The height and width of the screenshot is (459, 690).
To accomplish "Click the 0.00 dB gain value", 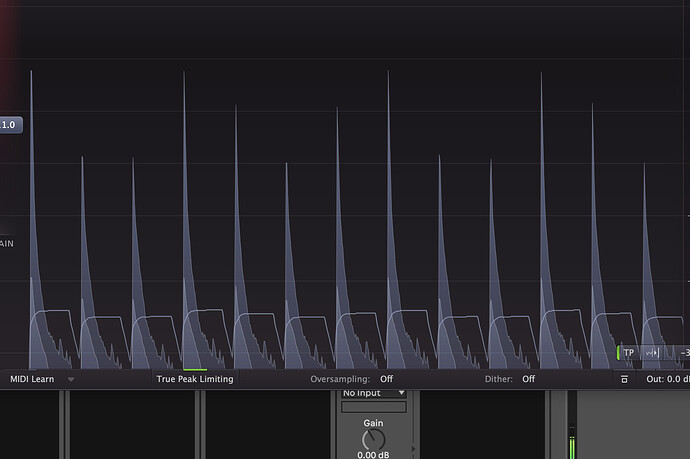I will (x=373, y=455).
